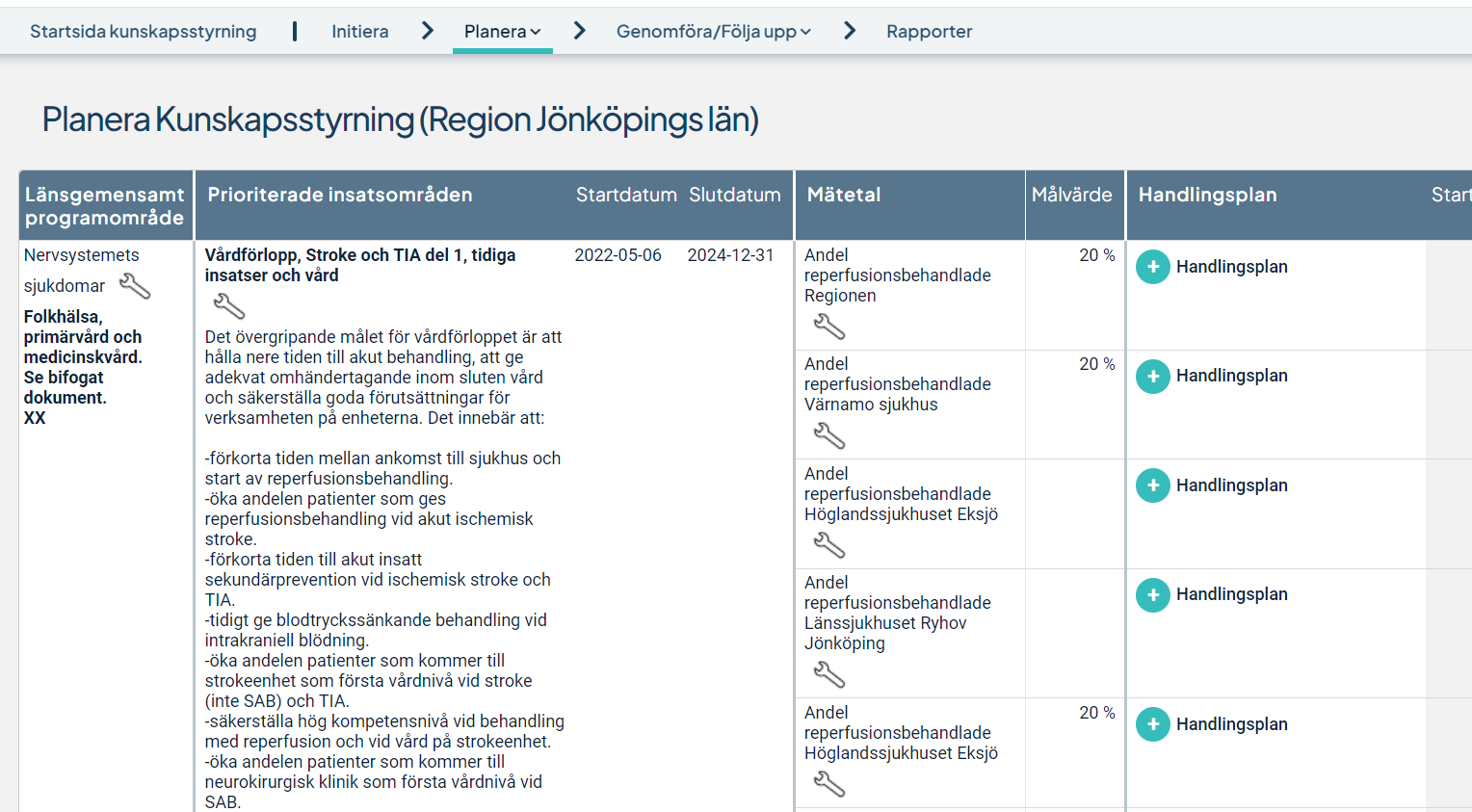
Task: Open the Planera dropdown menu
Action: click(503, 31)
